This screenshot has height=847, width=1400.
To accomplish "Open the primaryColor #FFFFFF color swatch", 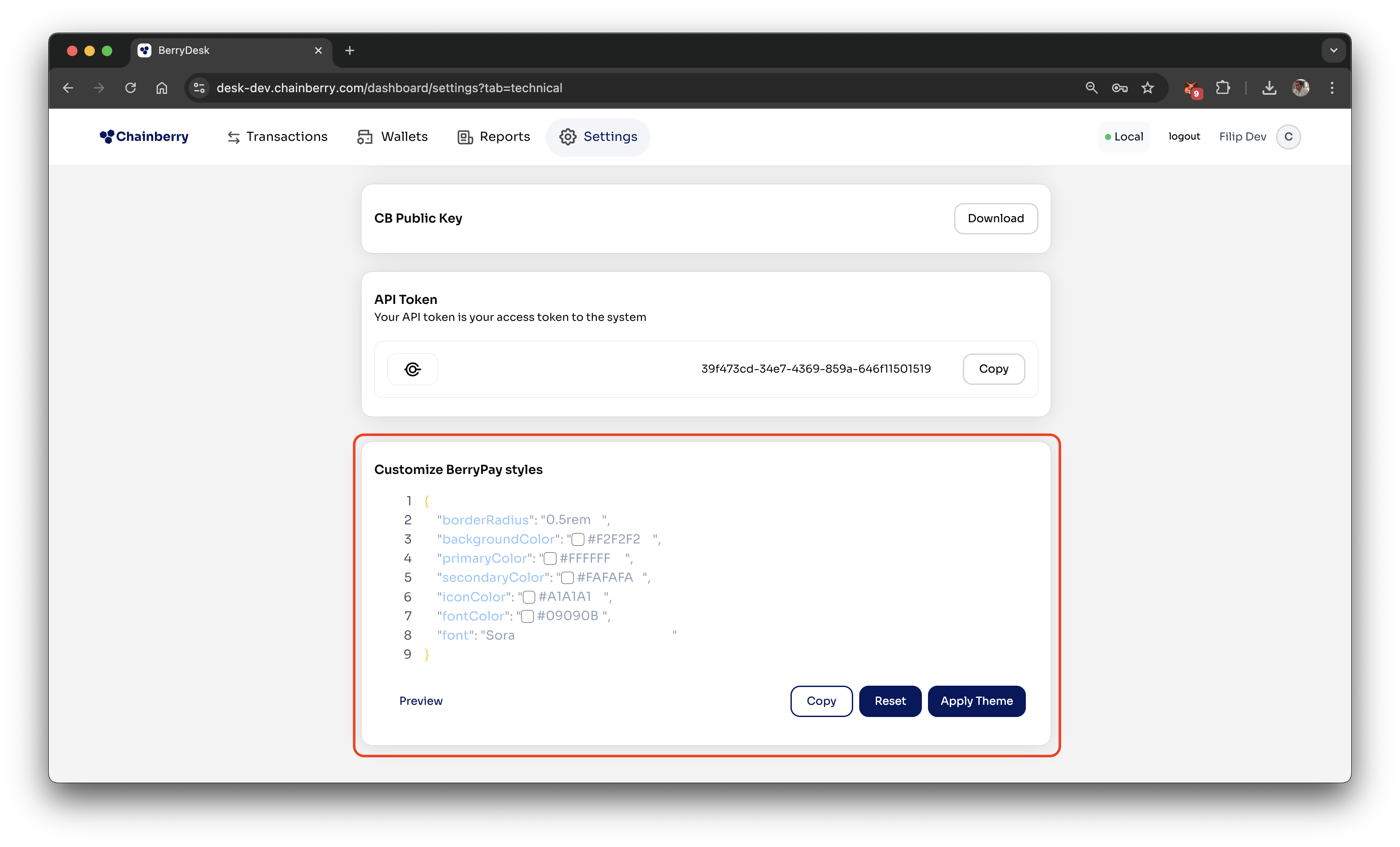I will pyautogui.click(x=550, y=559).
